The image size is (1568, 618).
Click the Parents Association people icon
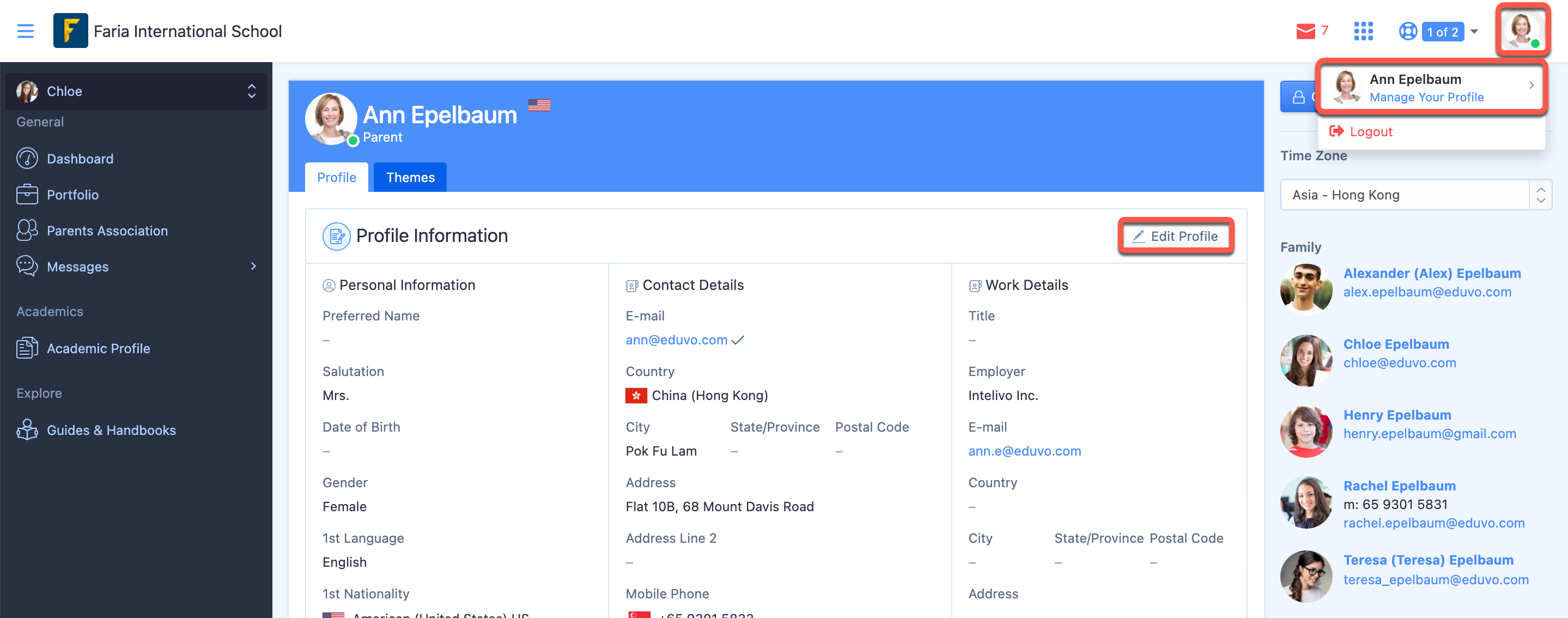coord(27,230)
